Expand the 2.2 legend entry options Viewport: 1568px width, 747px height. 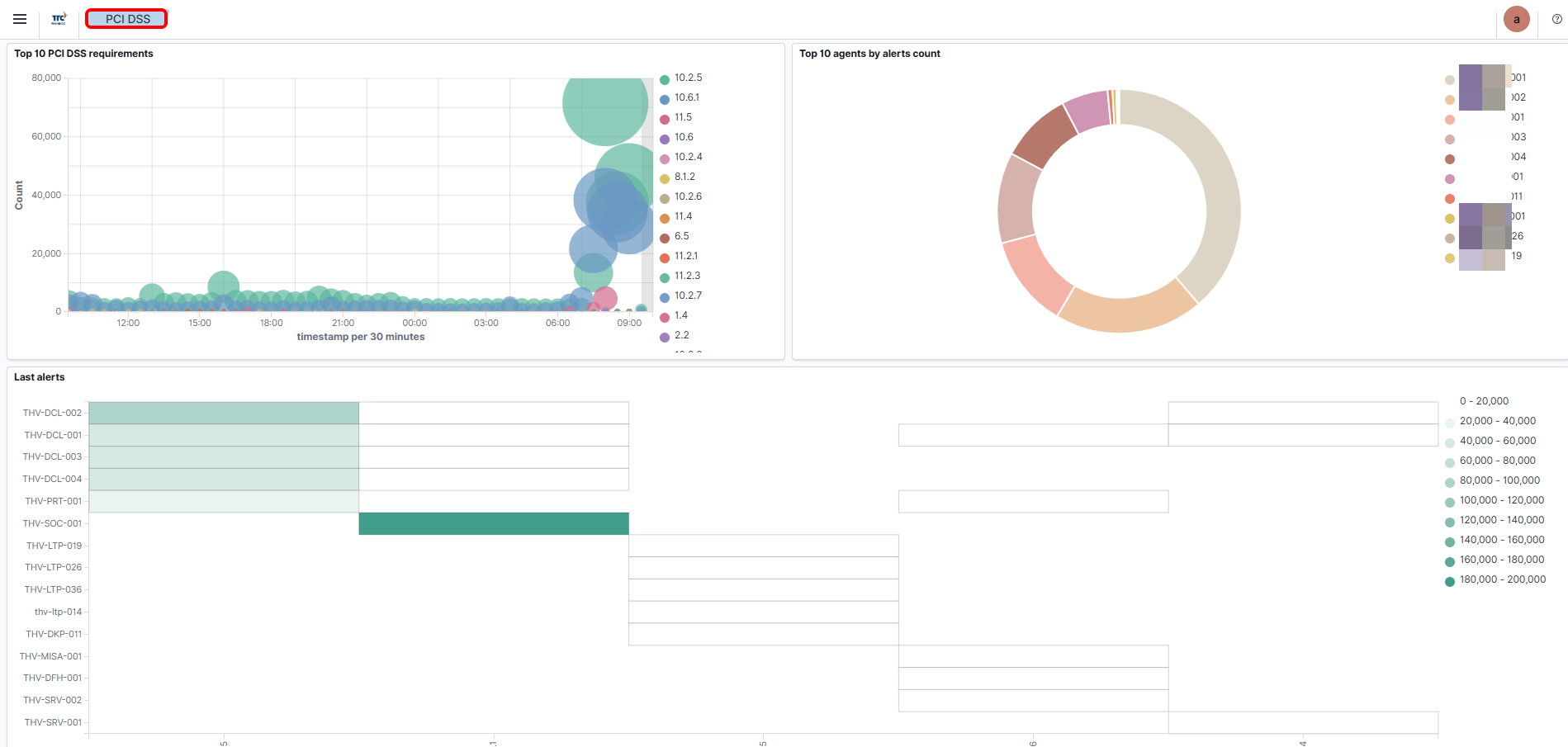681,335
